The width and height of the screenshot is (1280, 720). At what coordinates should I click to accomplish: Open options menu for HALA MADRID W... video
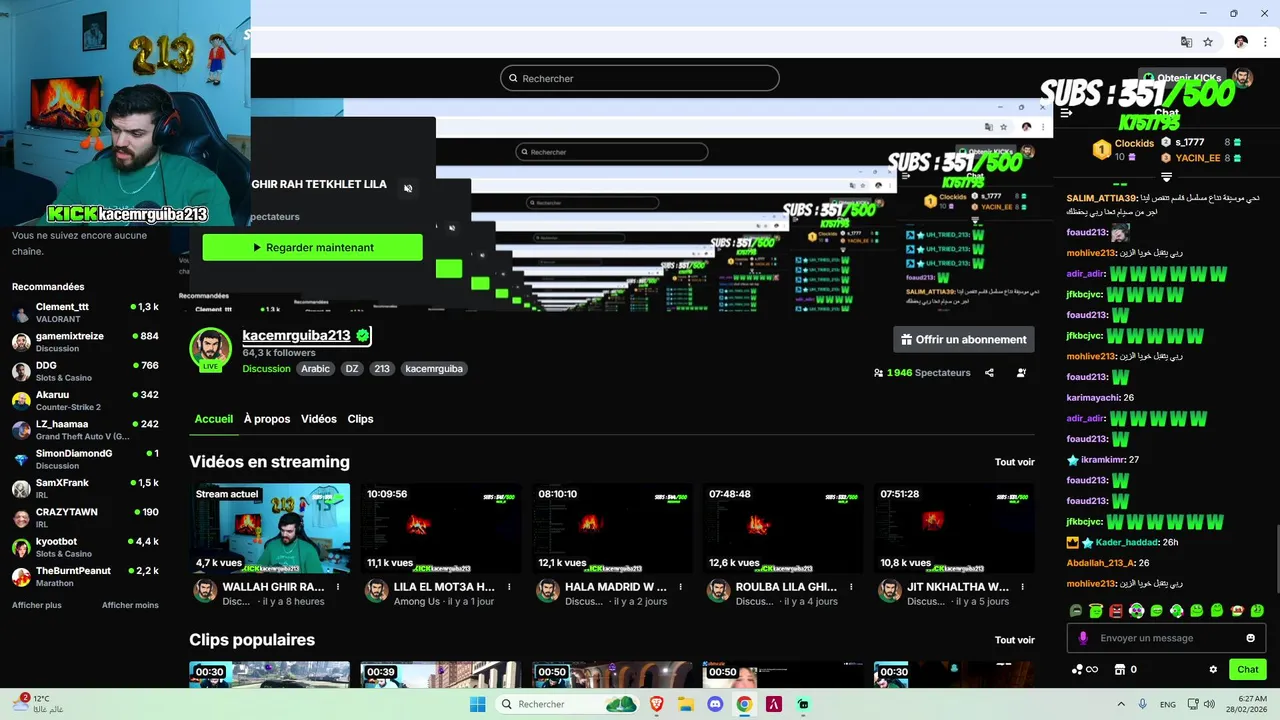coord(680,587)
